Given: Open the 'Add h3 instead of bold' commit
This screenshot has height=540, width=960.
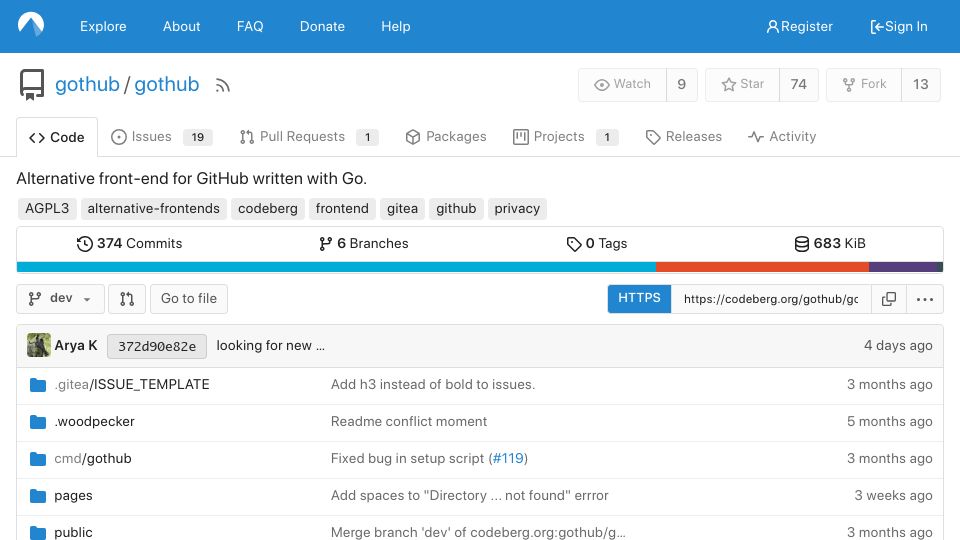Looking at the screenshot, I should tap(433, 384).
